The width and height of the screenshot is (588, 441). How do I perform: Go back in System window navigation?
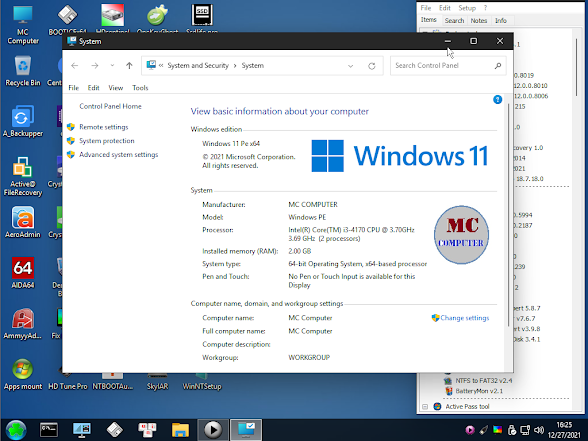coord(75,66)
